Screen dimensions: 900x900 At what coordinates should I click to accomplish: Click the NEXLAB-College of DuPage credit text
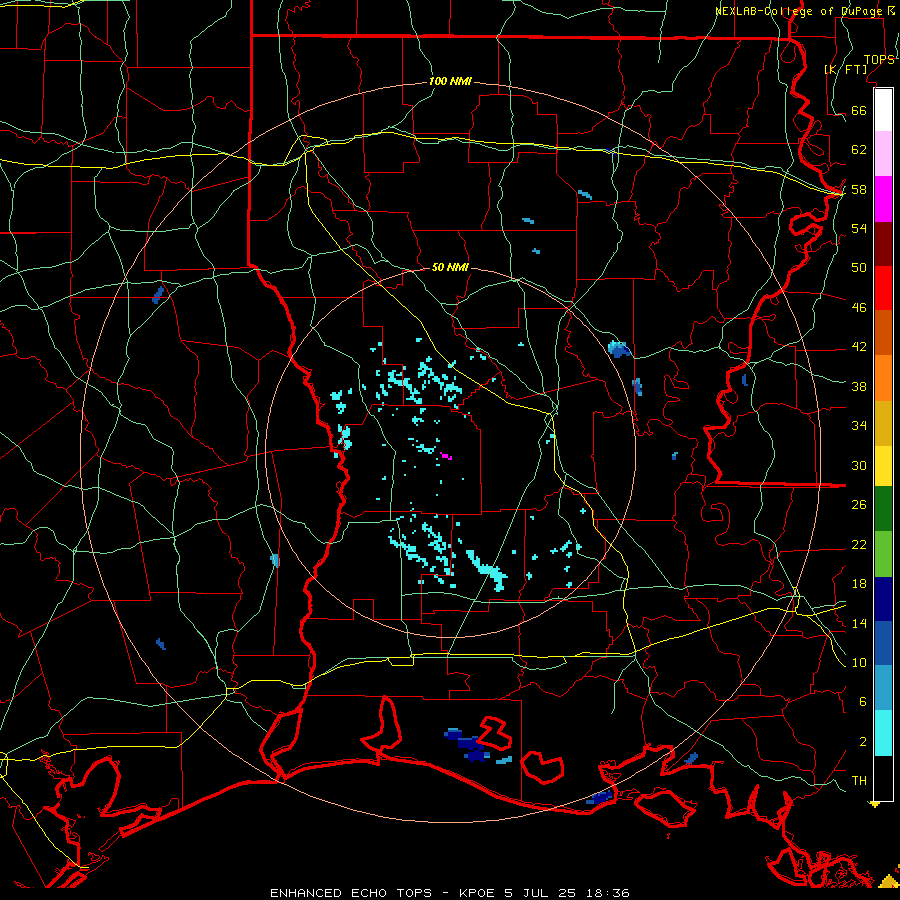point(801,11)
